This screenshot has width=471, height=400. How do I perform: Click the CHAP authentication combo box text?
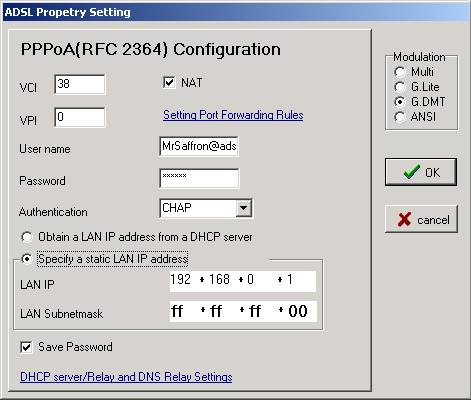tap(198, 208)
